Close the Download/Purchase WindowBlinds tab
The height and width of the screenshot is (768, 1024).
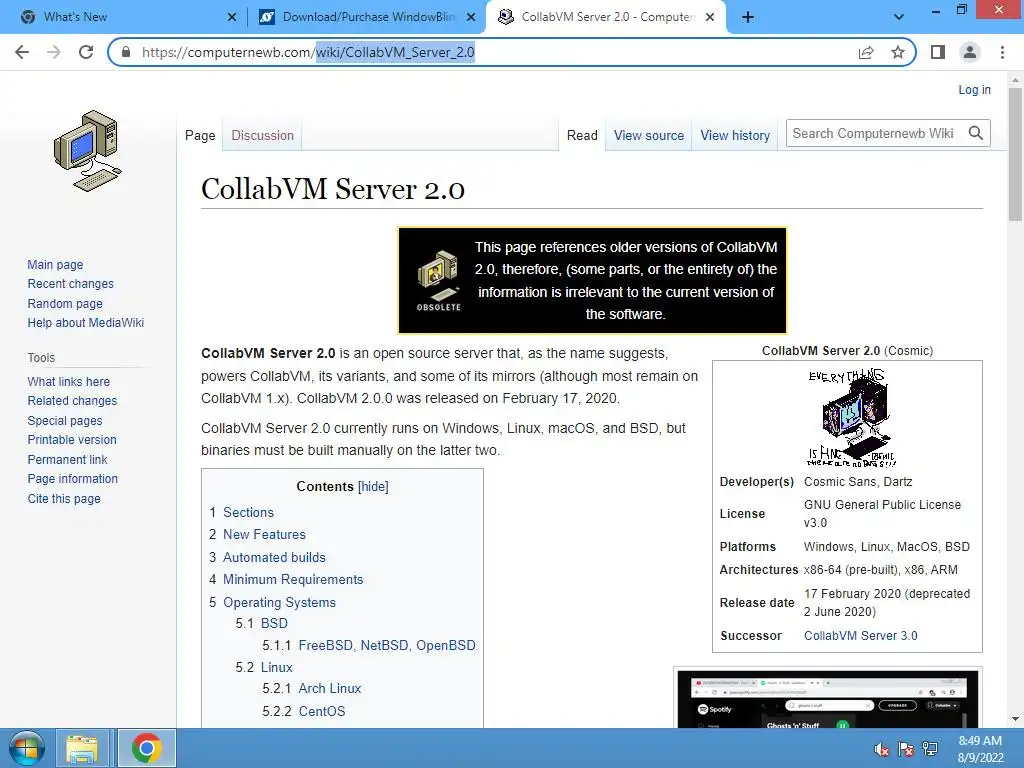[x=471, y=17]
